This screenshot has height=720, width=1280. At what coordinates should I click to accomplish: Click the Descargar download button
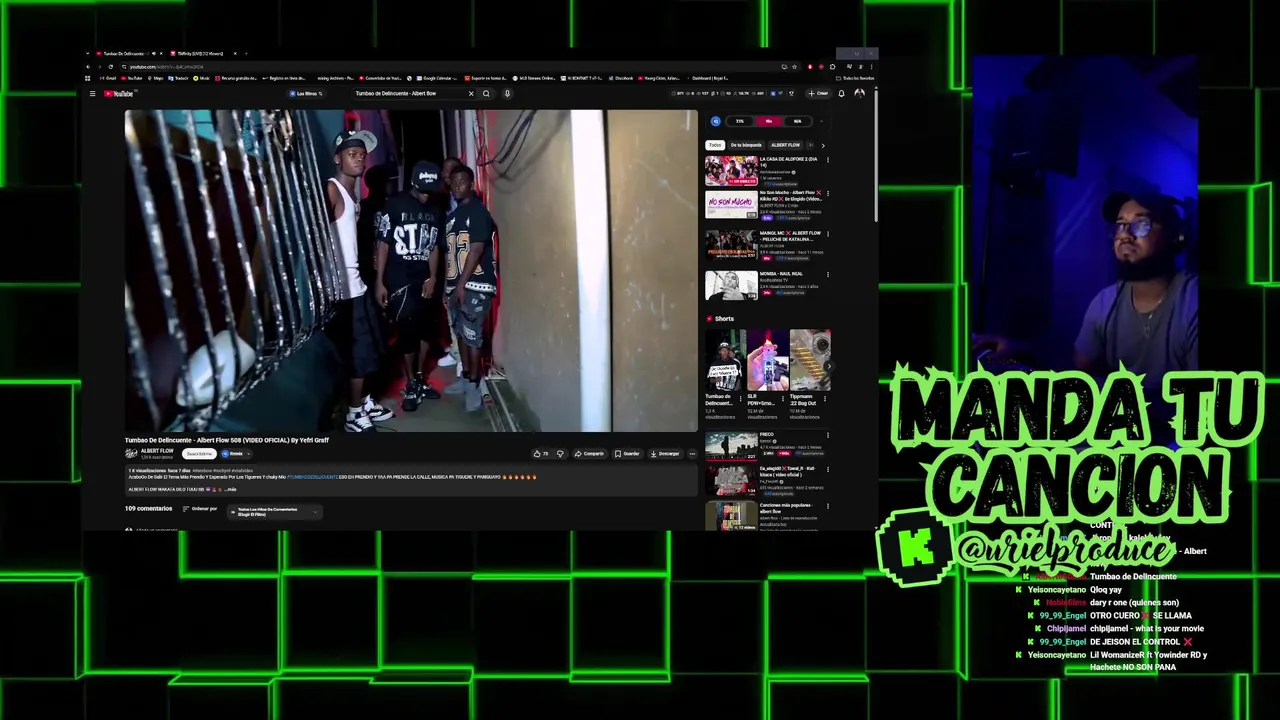[x=665, y=454]
